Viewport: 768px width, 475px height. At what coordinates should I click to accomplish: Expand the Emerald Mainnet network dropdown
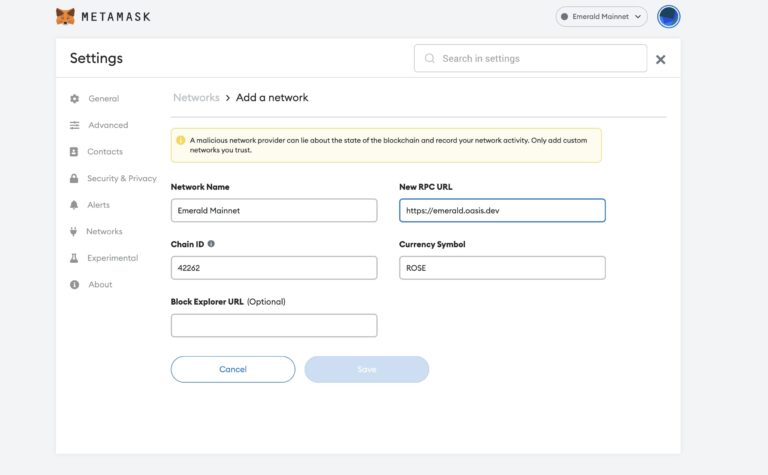click(x=602, y=17)
